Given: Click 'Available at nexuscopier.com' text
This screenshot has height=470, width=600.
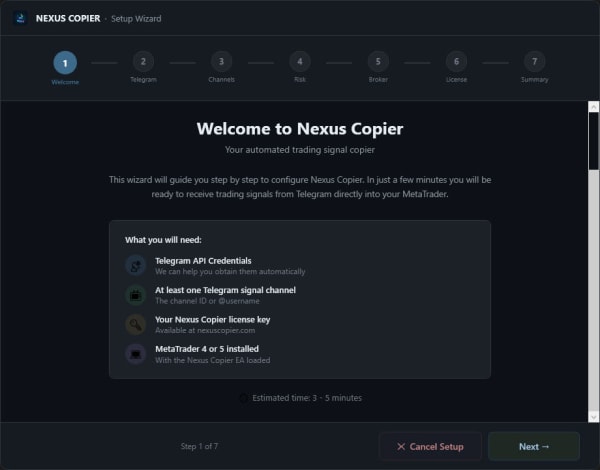Looking at the screenshot, I should click(x=205, y=330).
